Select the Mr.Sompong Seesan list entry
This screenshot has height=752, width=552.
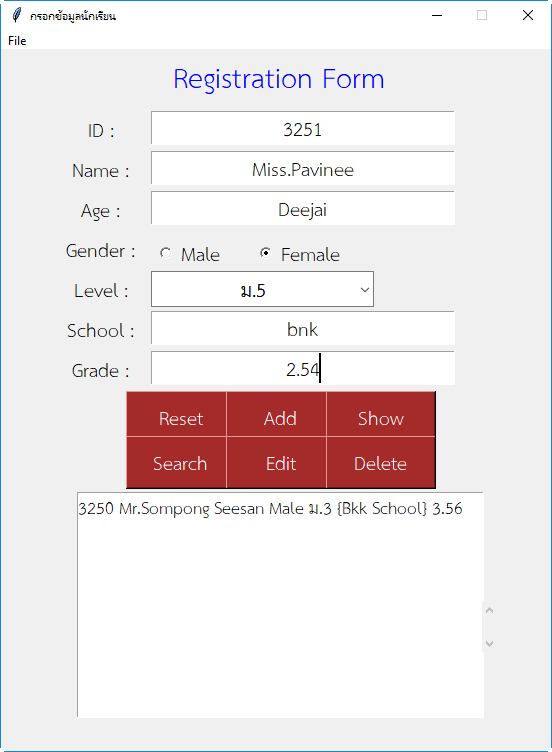click(270, 508)
